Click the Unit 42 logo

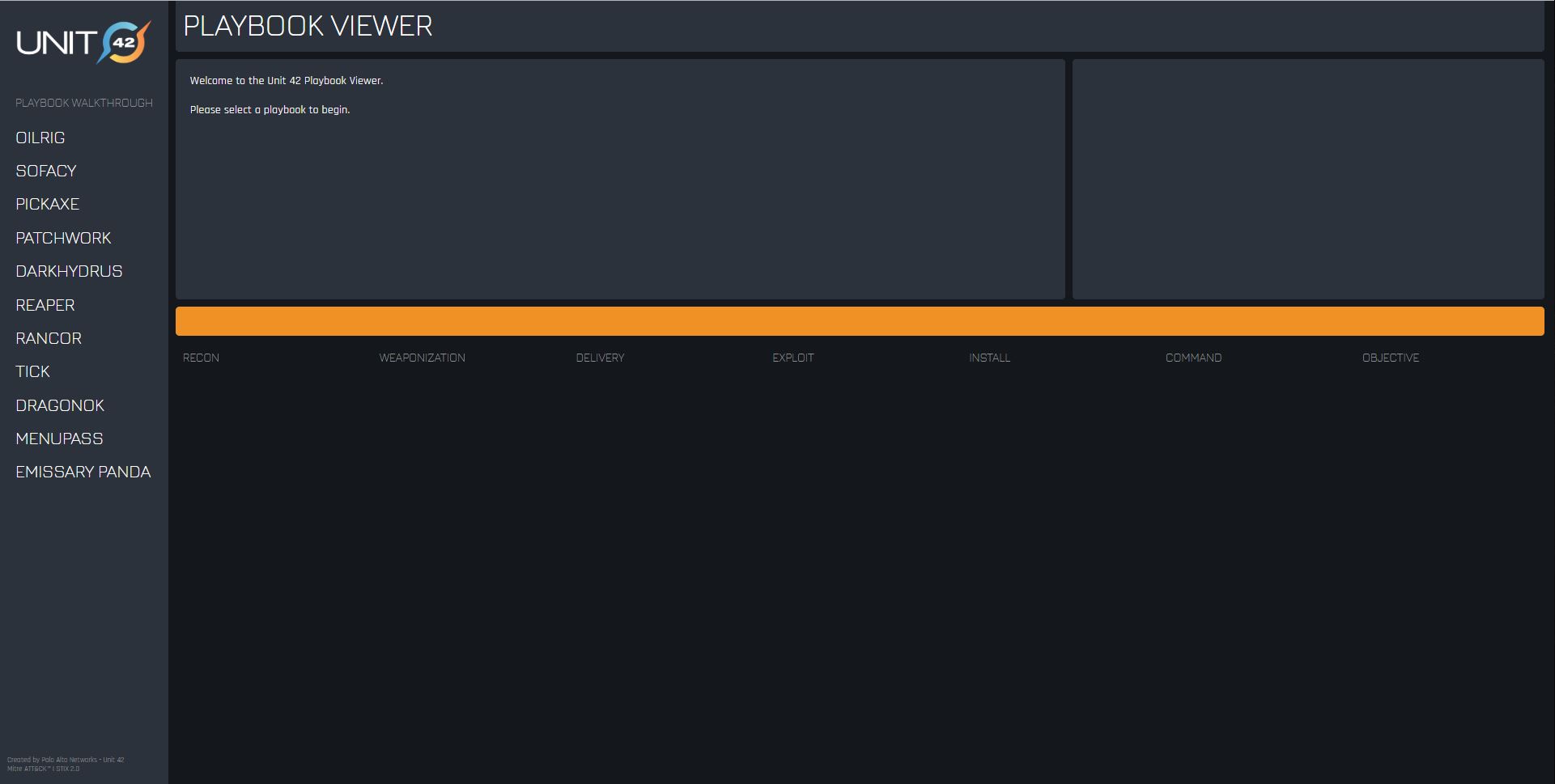[x=83, y=42]
